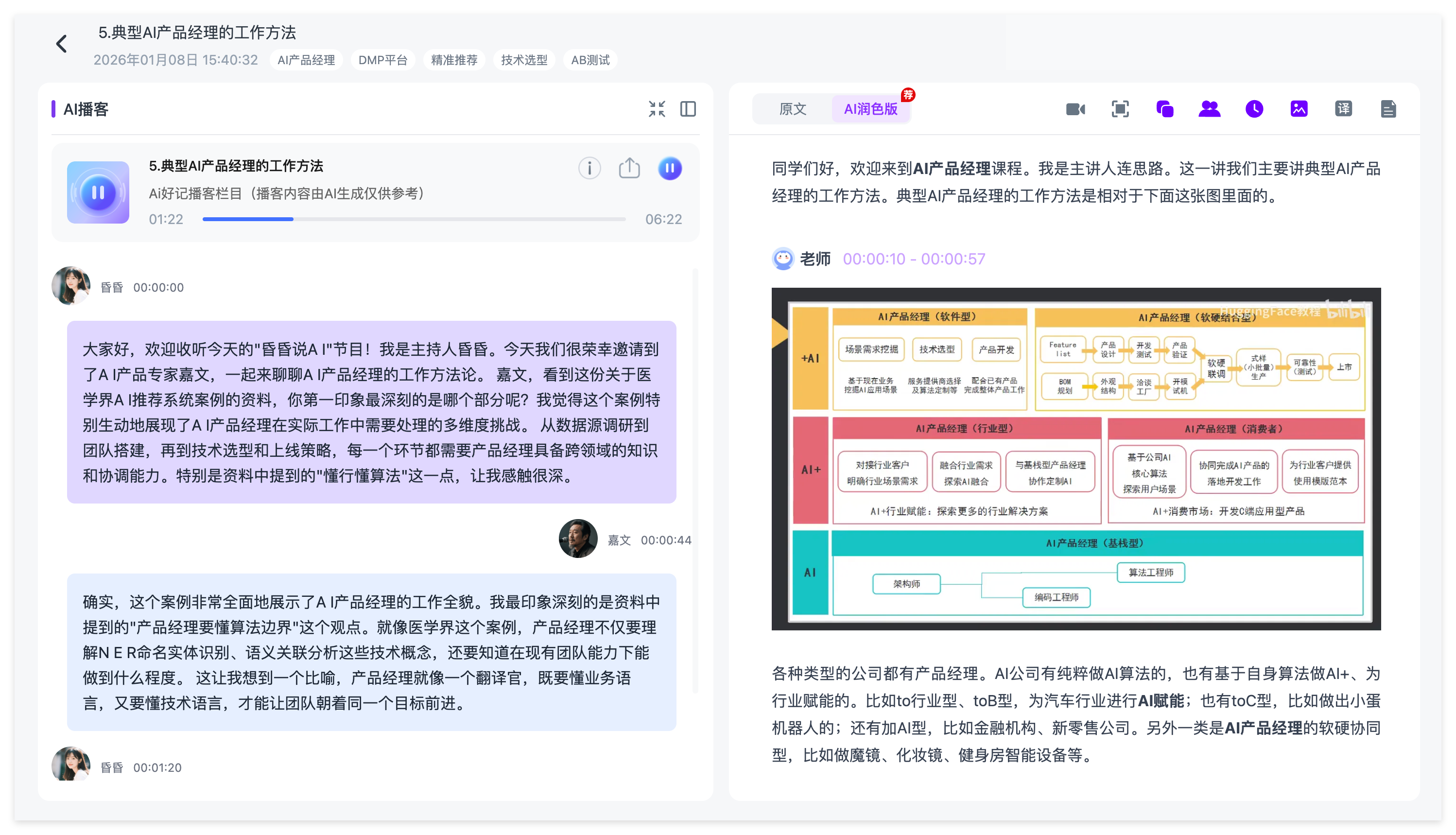The width and height of the screenshot is (1456, 835).
Task: Open the video camera icon
Action: pyautogui.click(x=1075, y=109)
